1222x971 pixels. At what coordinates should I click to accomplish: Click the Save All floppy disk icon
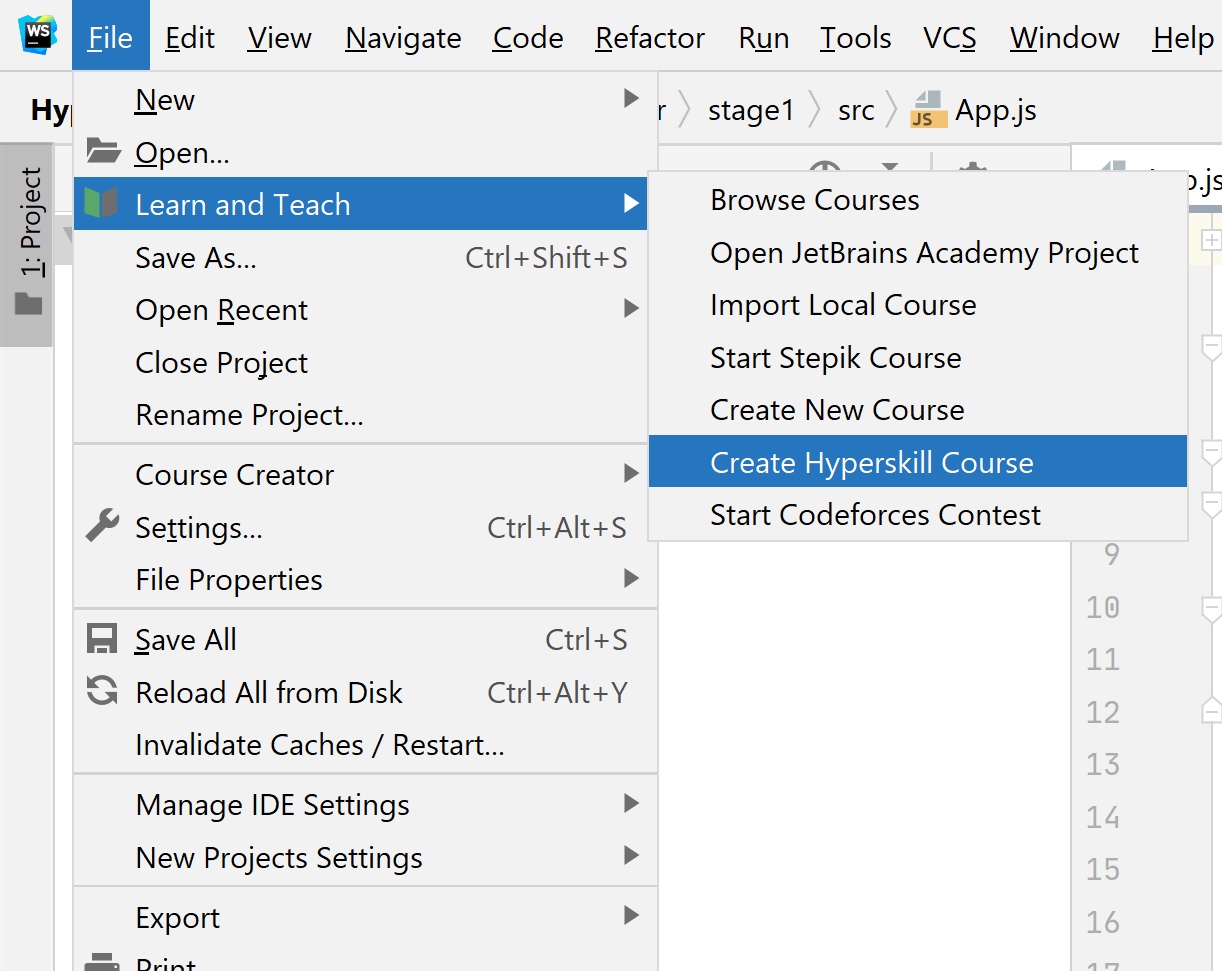coord(102,639)
